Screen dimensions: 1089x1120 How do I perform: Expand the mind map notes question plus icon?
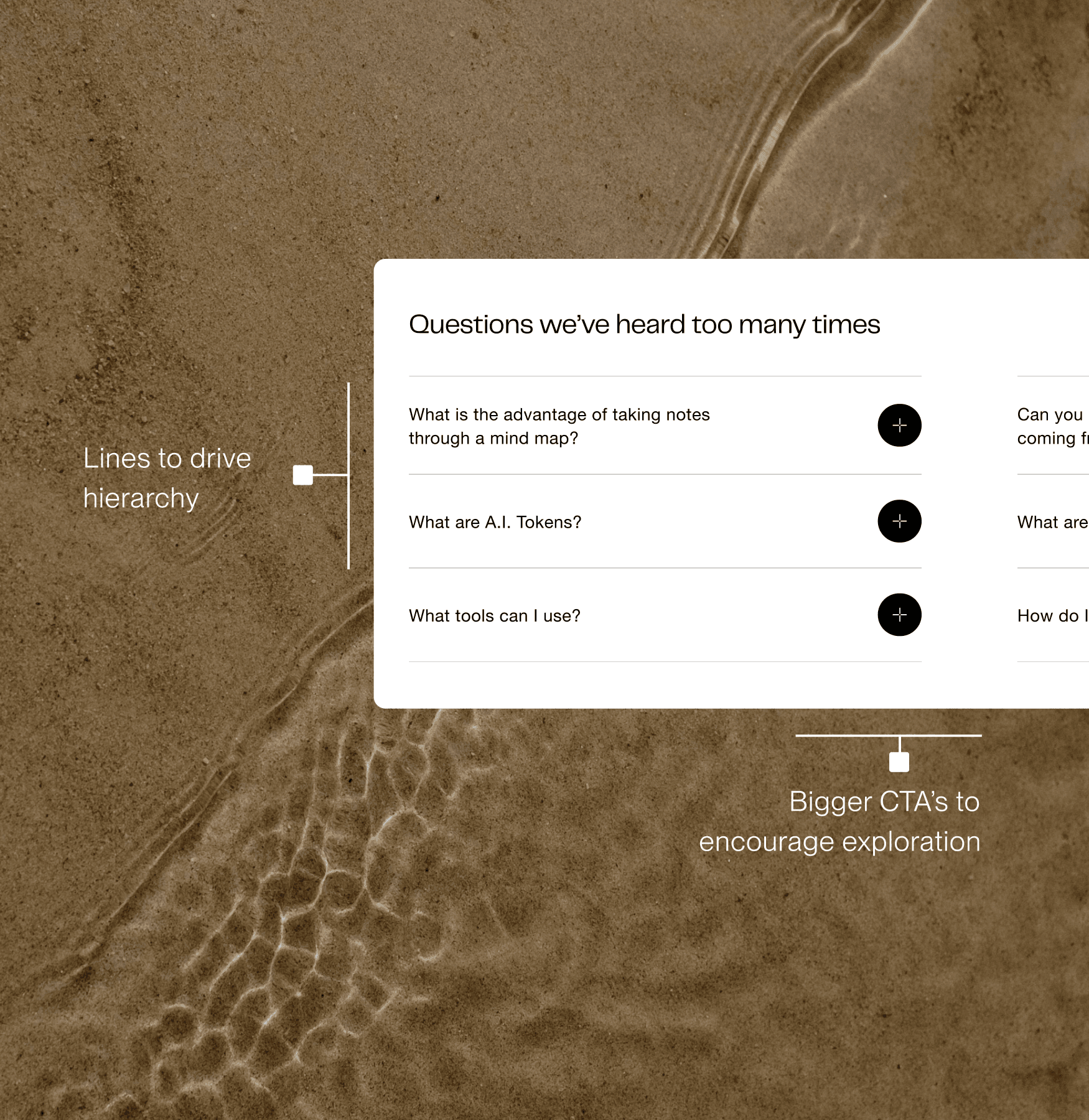click(x=899, y=426)
